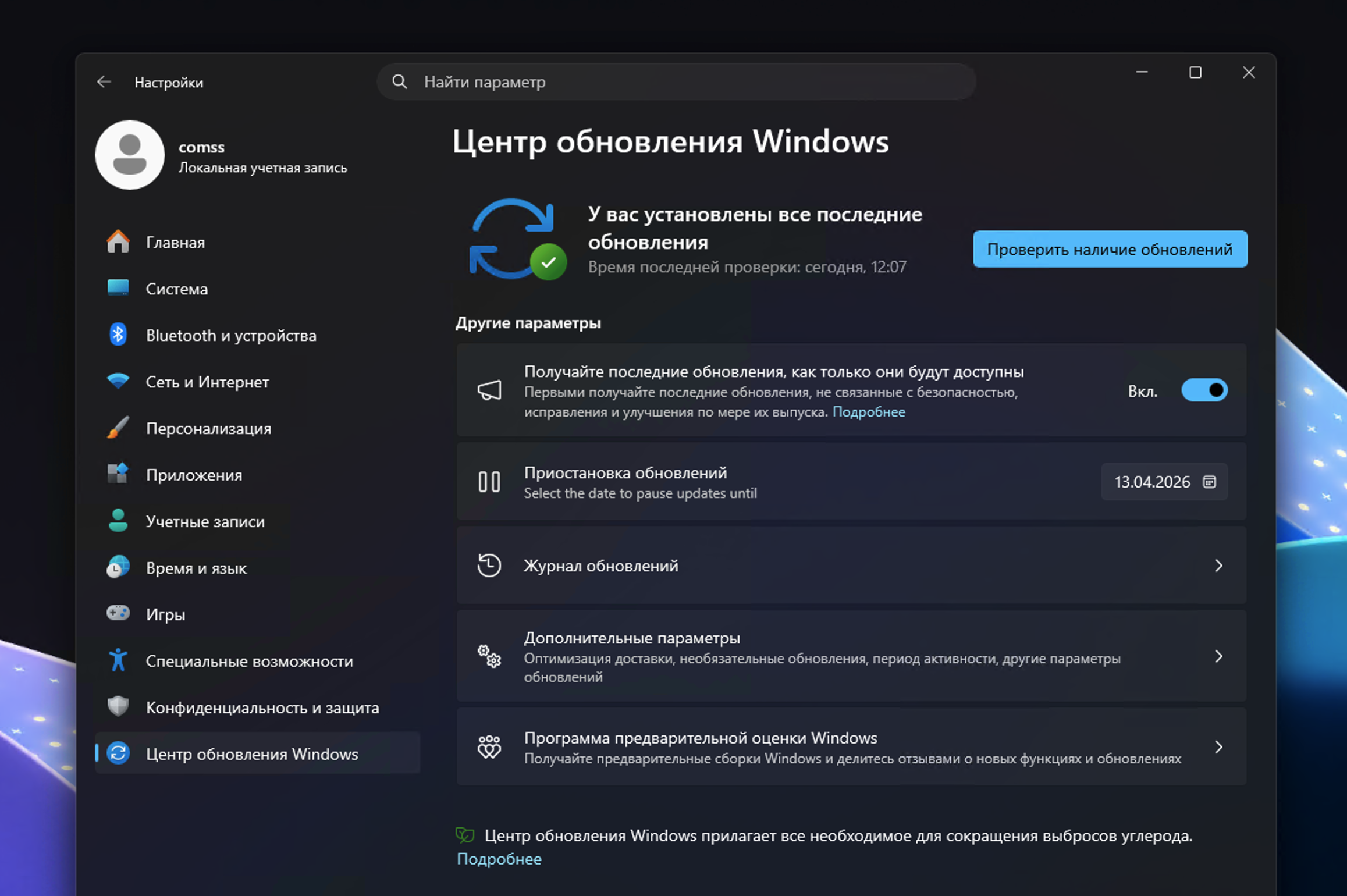This screenshot has width=1347, height=896.
Task: Open the pause updates date picker
Action: tap(1164, 482)
